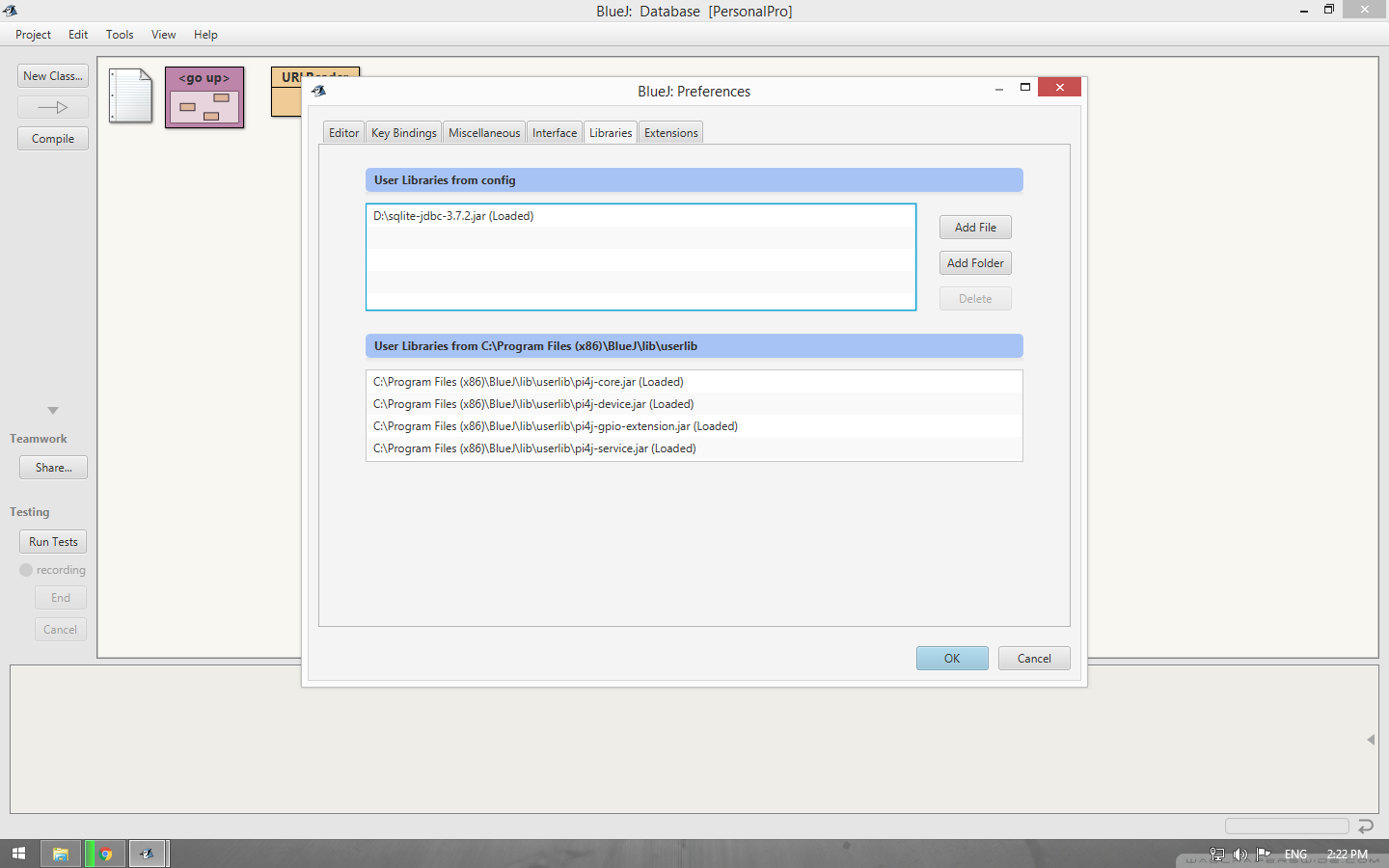Click the disabled Delete button
This screenshot has height=868, width=1389.
[x=975, y=299]
